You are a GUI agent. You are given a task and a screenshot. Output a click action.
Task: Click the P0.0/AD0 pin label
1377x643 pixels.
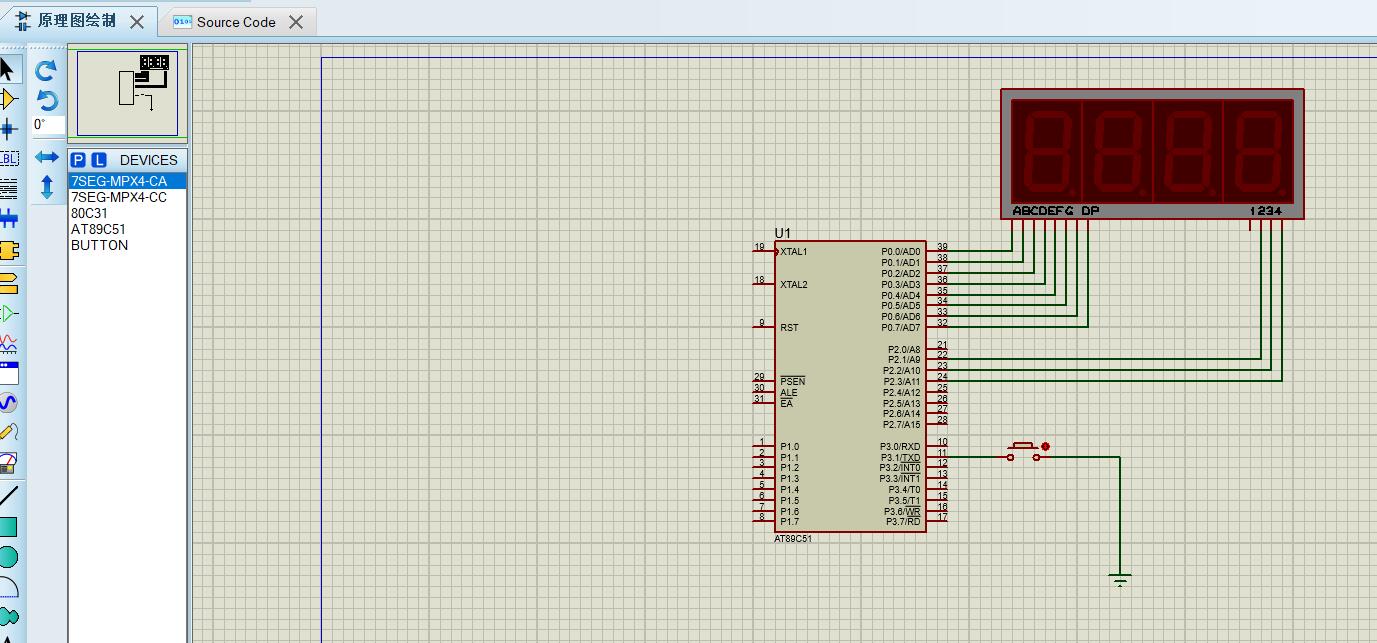click(900, 252)
